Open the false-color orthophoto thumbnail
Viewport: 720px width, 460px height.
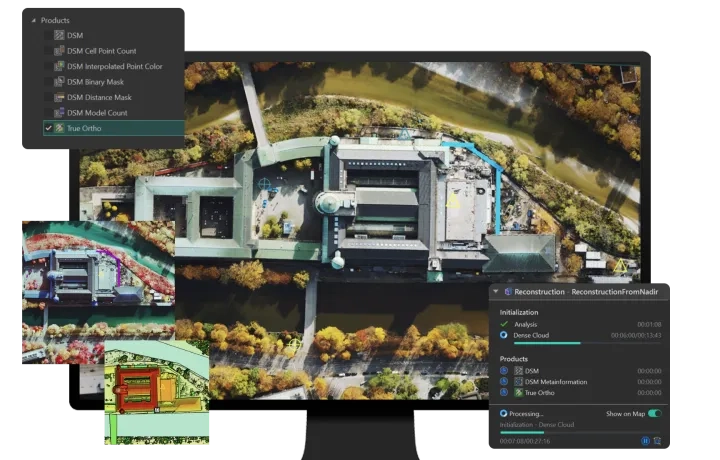click(x=98, y=292)
